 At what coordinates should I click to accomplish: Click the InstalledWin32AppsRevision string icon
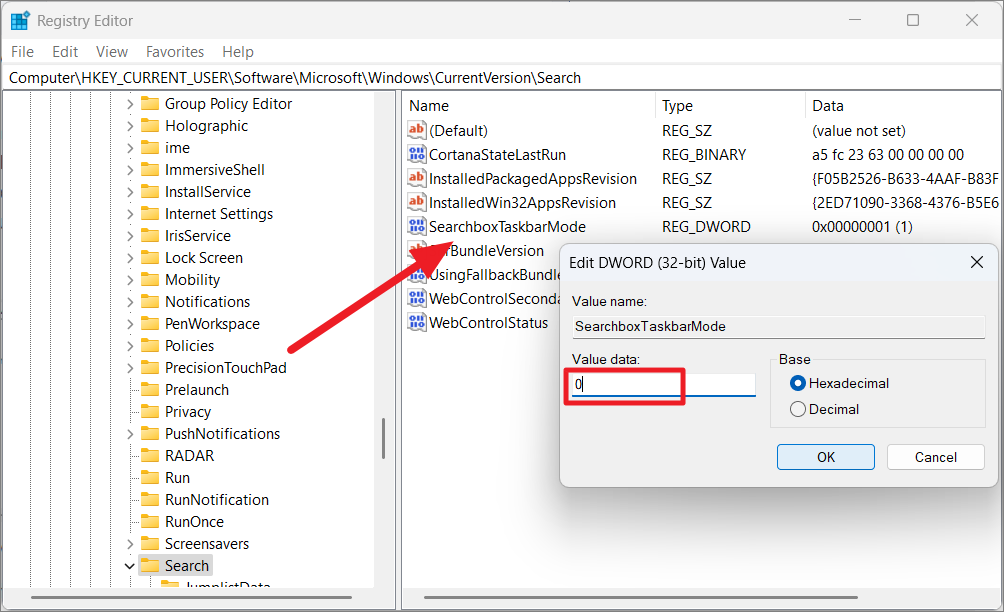coord(417,202)
